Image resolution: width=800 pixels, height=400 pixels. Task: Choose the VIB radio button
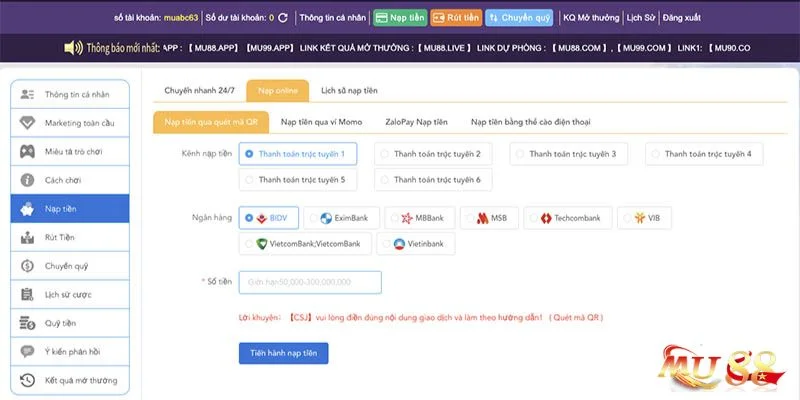point(627,218)
